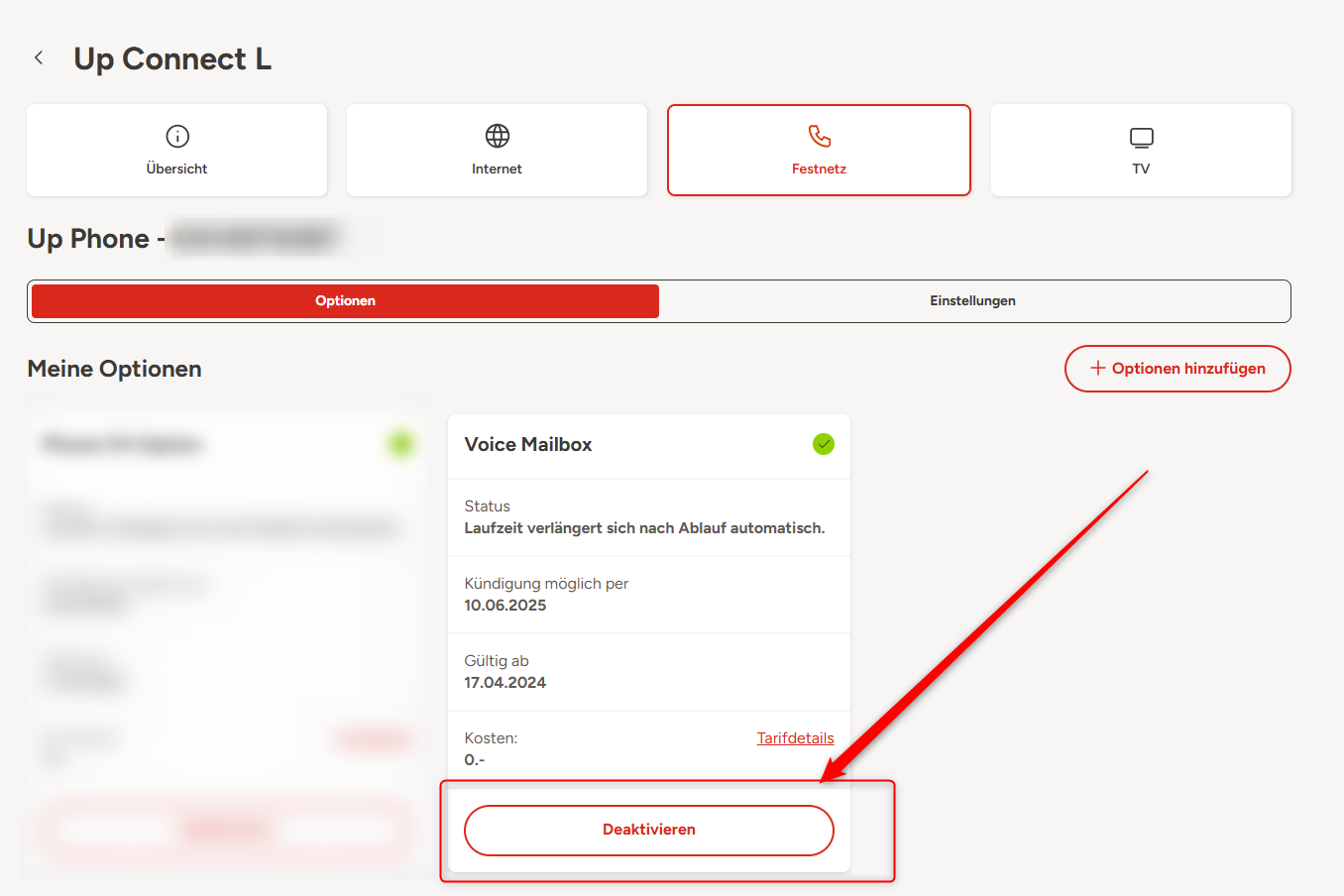Click the globe icon for Internet
Screen dimensions: 1344x896
pyautogui.click(x=497, y=136)
